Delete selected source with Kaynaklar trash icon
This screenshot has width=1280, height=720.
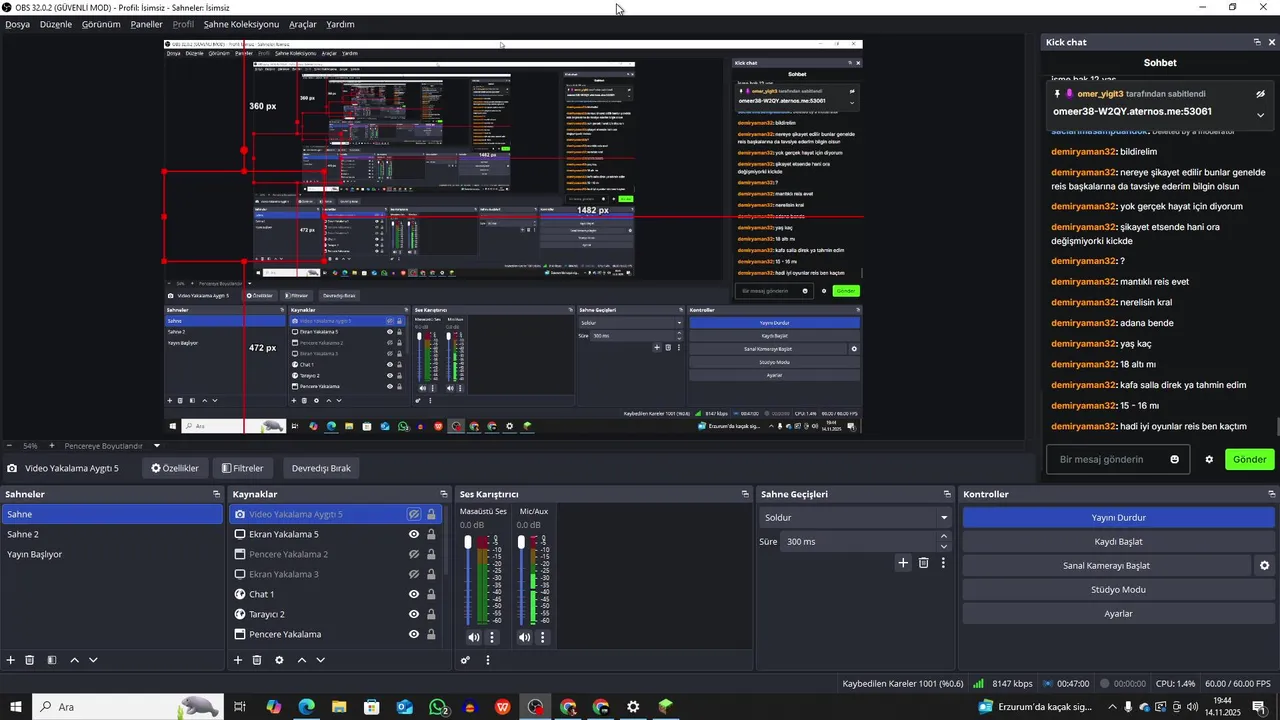click(257, 660)
